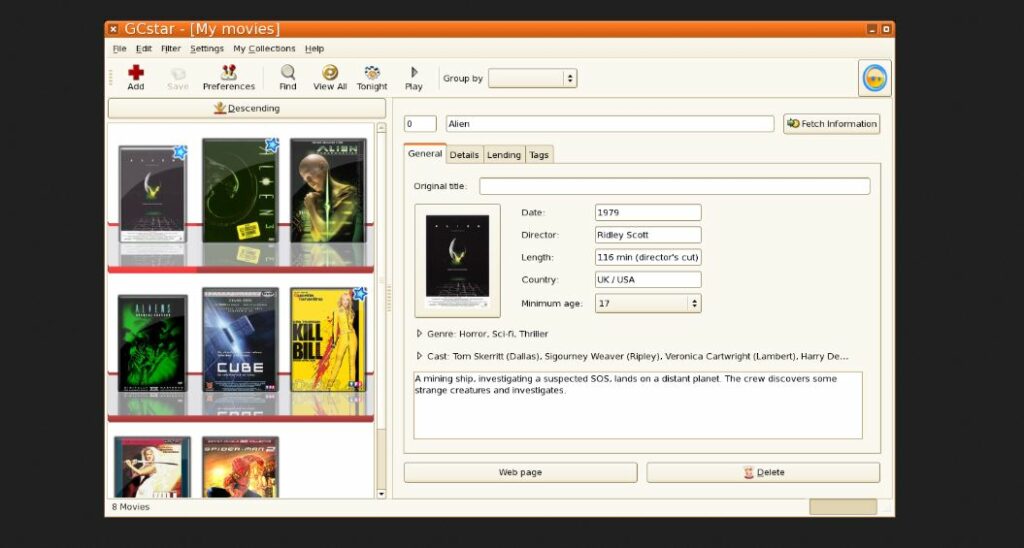Click the Add movie red cross icon
Viewport: 1024px width, 548px height.
(136, 72)
